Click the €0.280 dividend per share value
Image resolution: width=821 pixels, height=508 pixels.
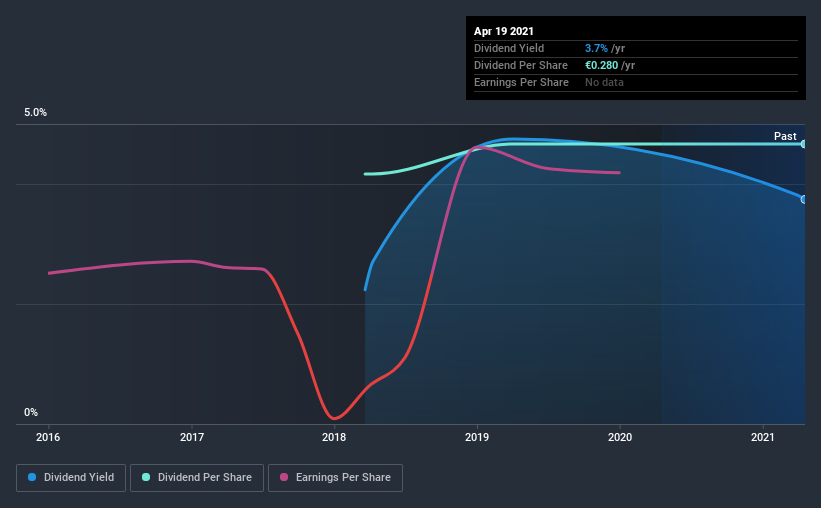602,65
